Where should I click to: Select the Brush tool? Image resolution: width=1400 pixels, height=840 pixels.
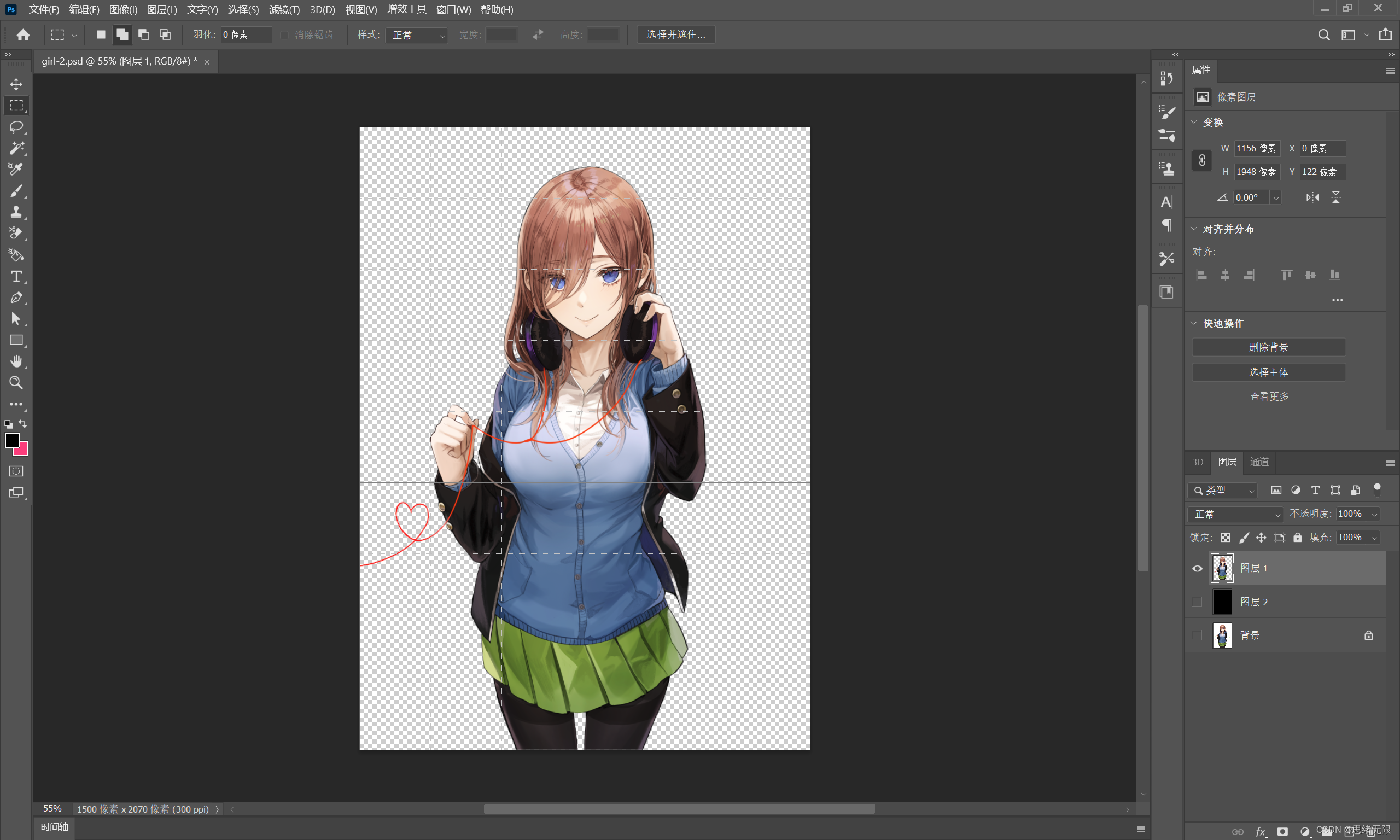pyautogui.click(x=16, y=191)
